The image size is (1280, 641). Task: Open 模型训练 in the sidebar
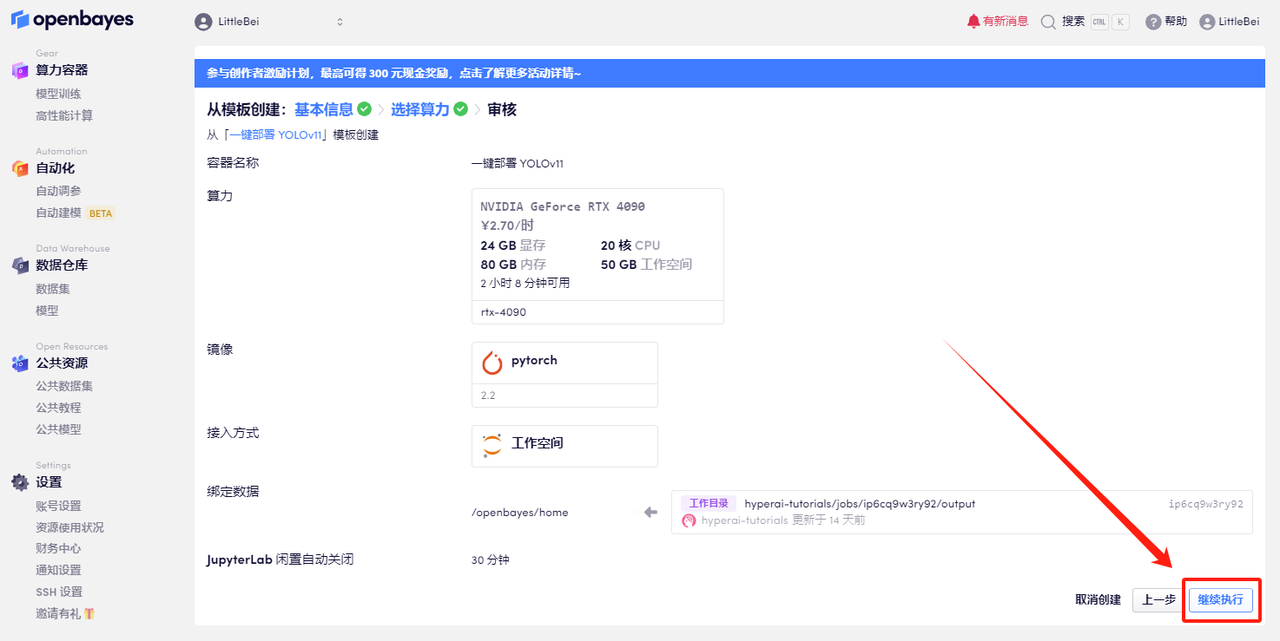[58, 94]
